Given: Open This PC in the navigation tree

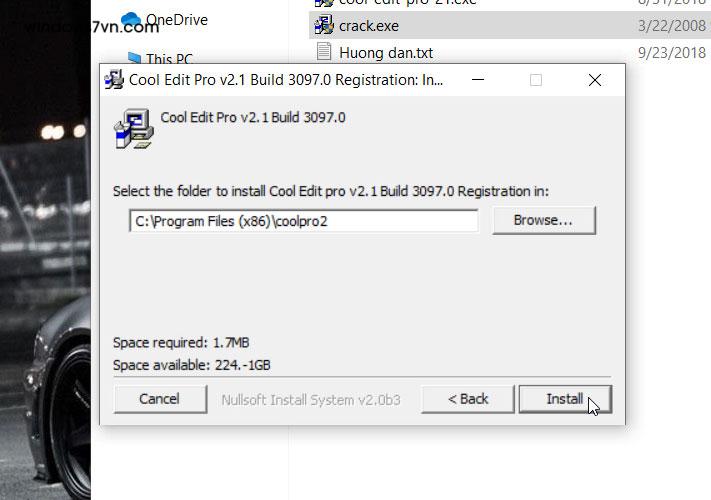Looking at the screenshot, I should pyautogui.click(x=169, y=59).
